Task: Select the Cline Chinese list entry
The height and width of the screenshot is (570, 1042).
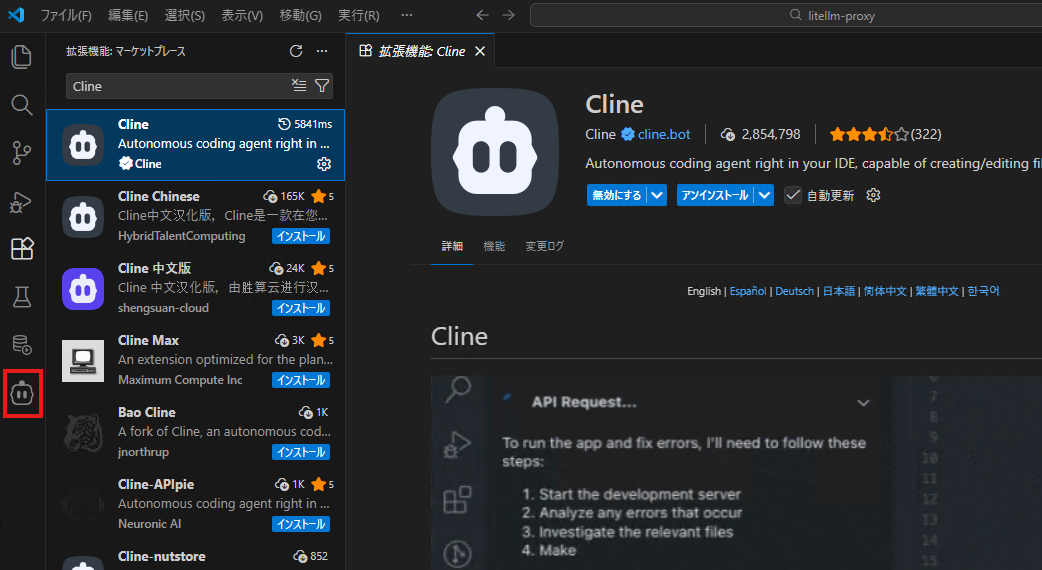Action: click(x=195, y=217)
